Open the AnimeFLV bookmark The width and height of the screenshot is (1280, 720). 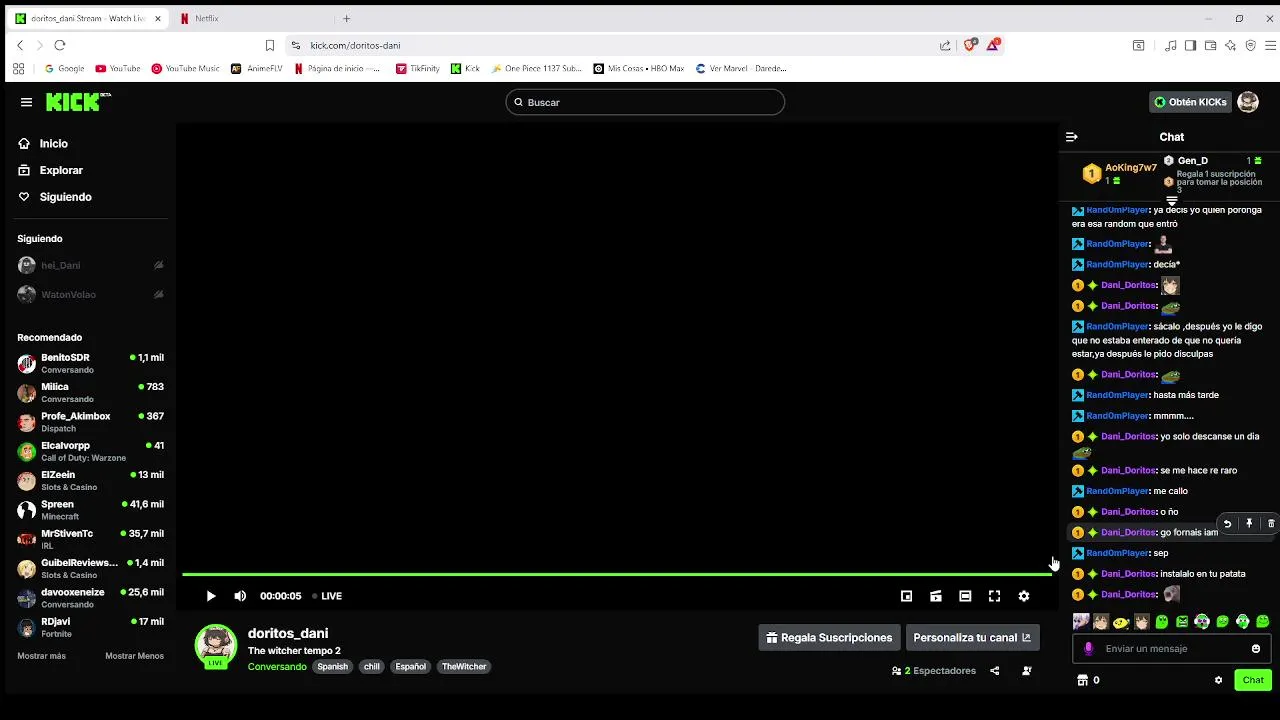[x=257, y=69]
